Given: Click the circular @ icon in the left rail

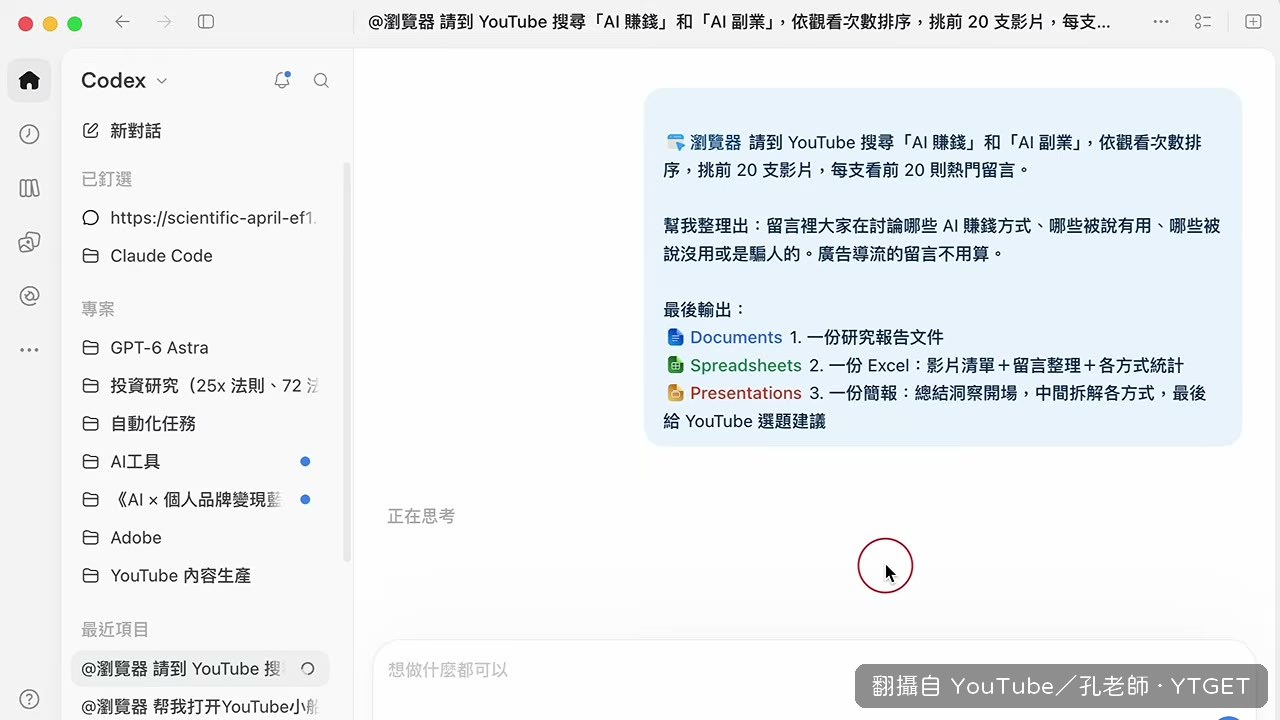Looking at the screenshot, I should pos(29,296).
